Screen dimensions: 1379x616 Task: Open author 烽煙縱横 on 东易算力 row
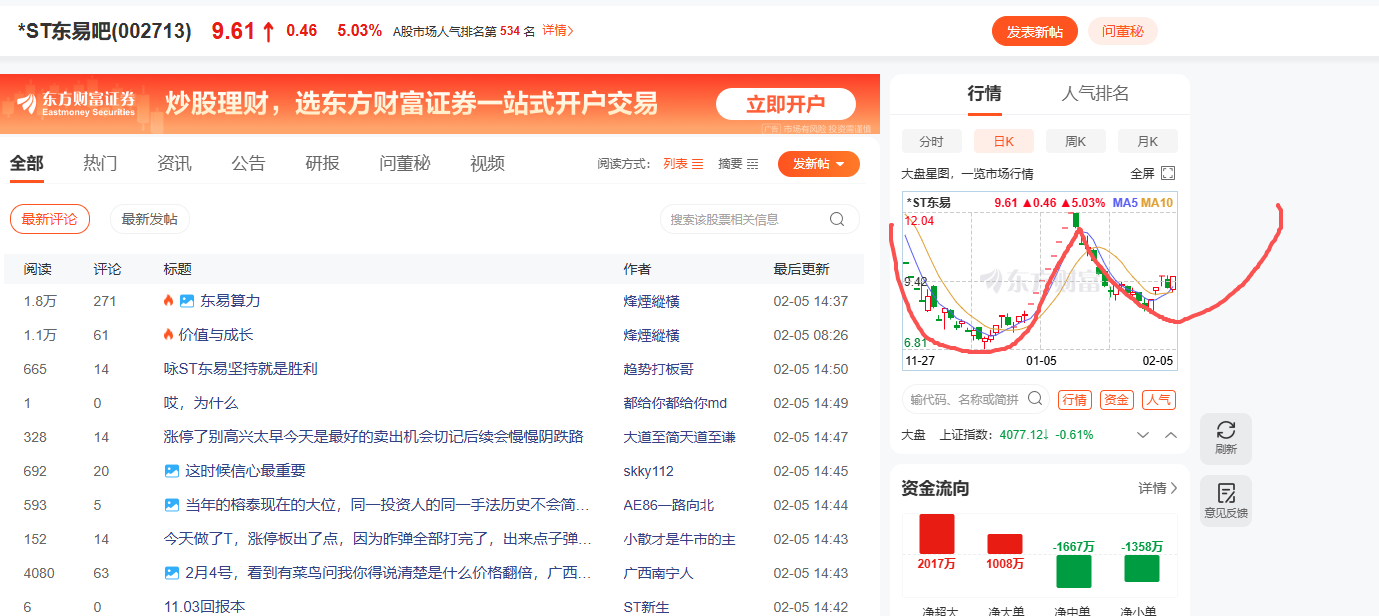coord(652,301)
